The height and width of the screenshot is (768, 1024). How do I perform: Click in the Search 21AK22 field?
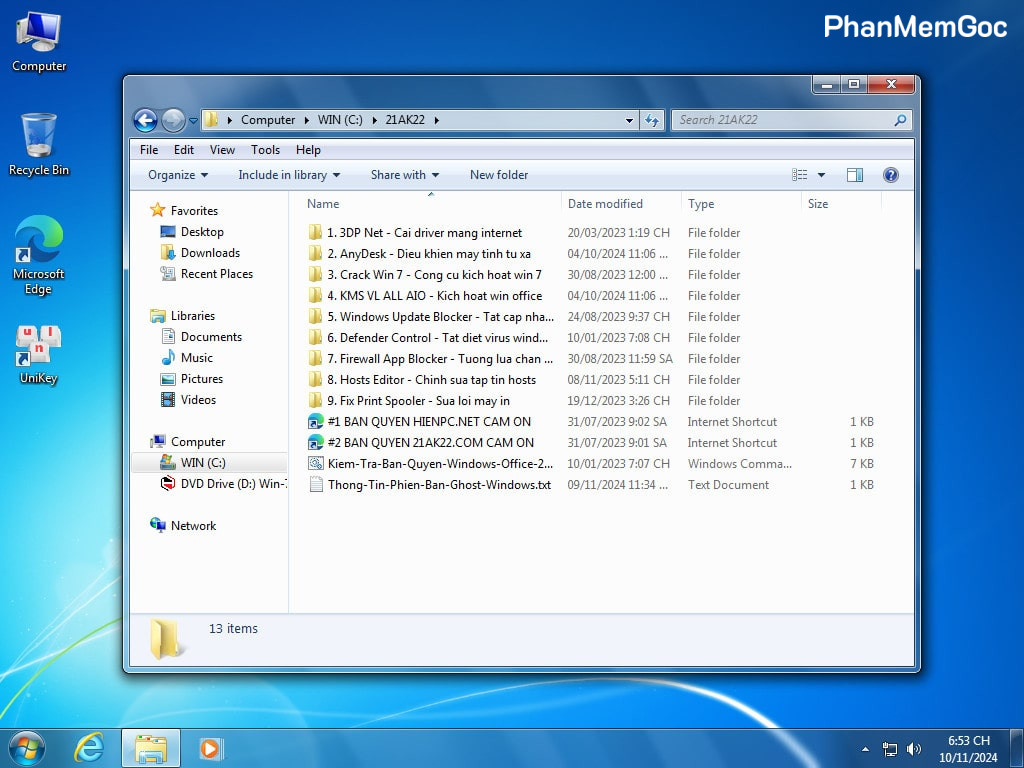tap(782, 120)
